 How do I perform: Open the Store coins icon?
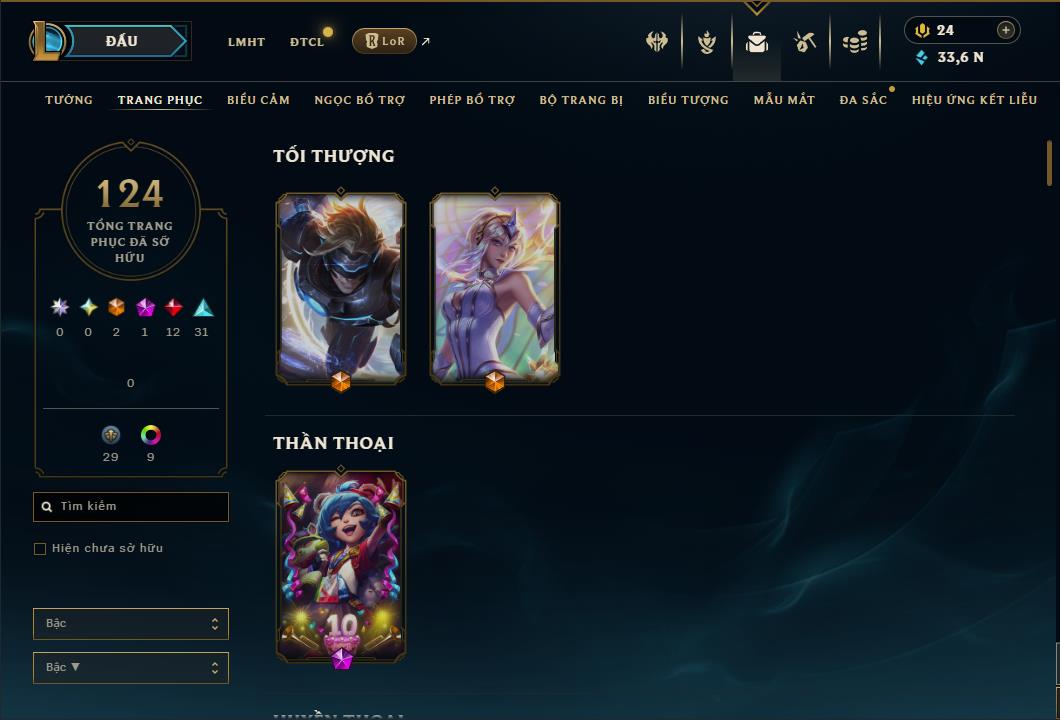click(855, 42)
